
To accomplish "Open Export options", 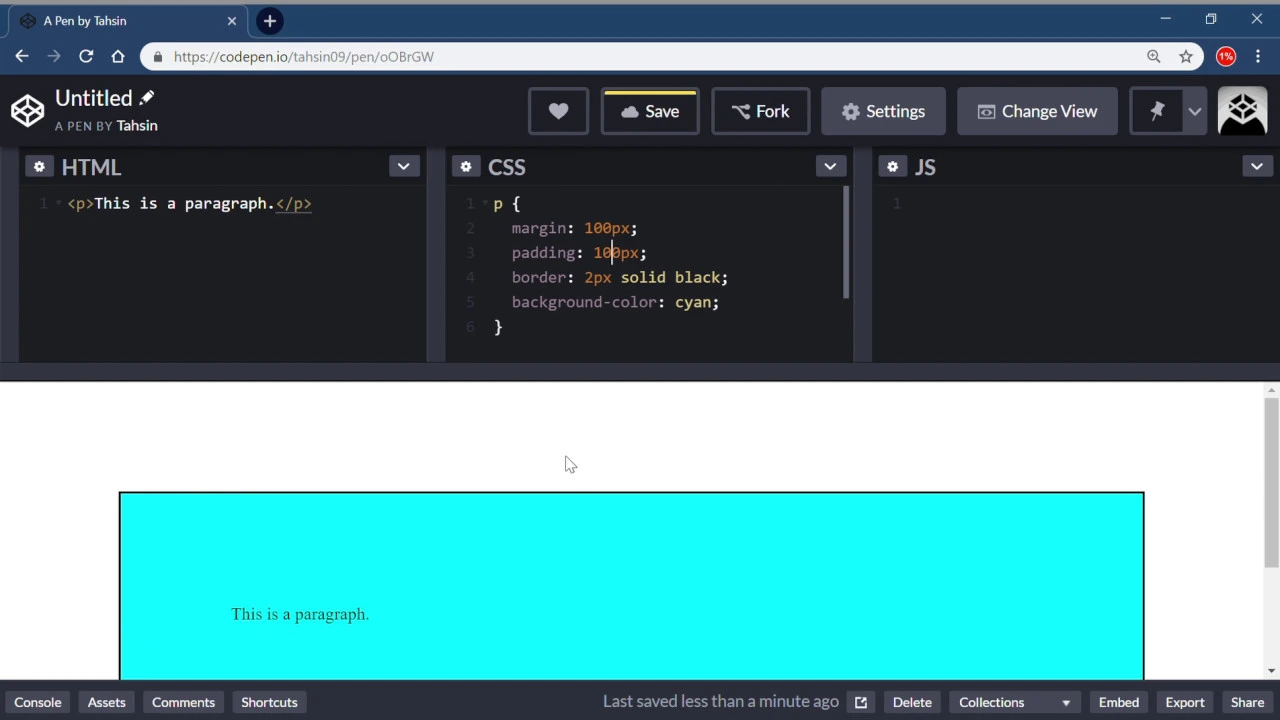I will tap(1185, 702).
